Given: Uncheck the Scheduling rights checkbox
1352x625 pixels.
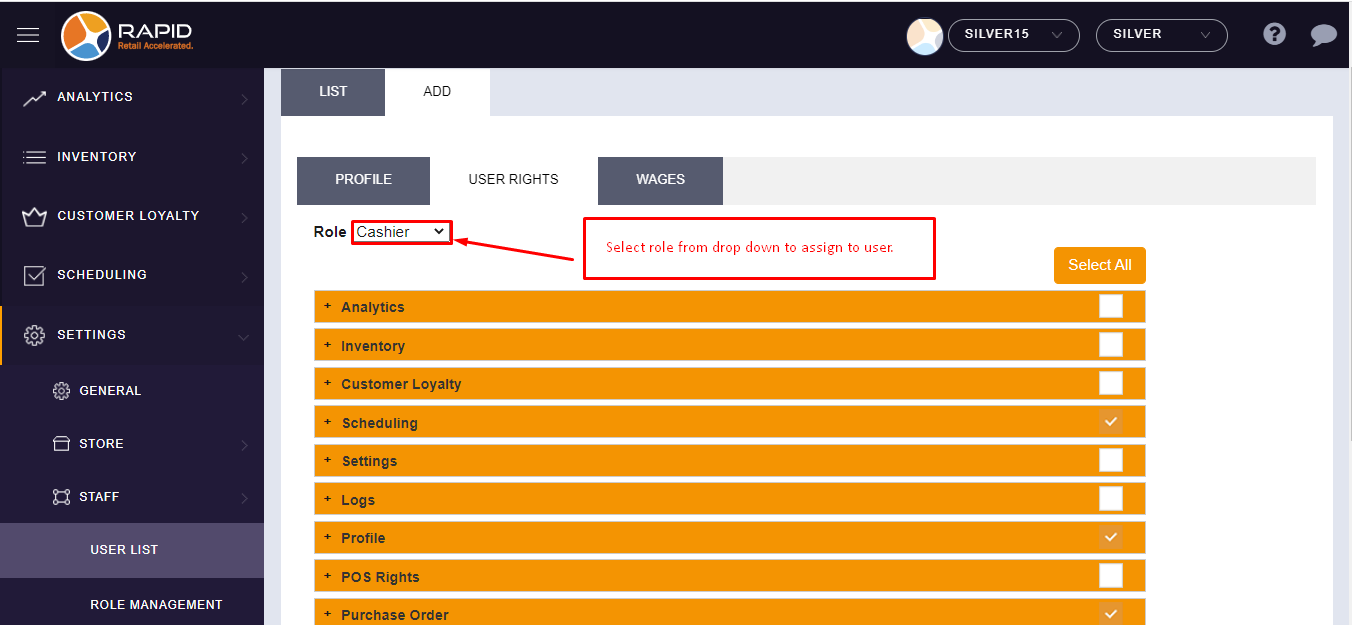Looking at the screenshot, I should (1110, 422).
